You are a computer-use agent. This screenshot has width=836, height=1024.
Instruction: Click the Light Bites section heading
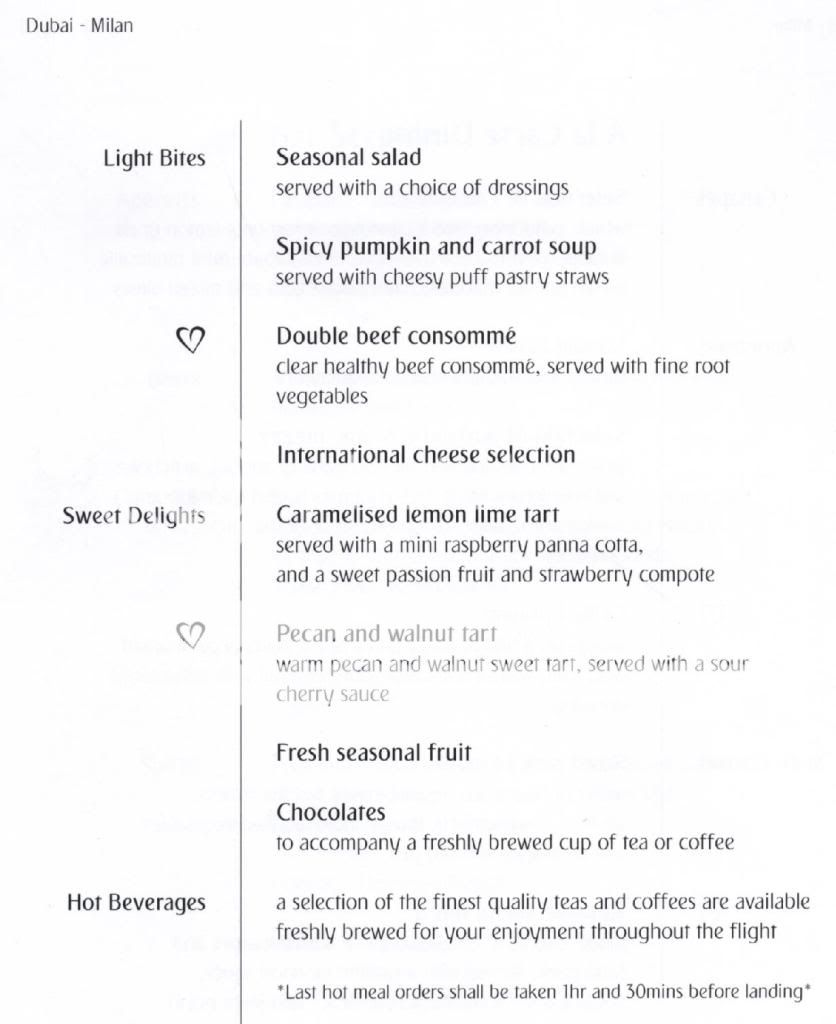154,158
